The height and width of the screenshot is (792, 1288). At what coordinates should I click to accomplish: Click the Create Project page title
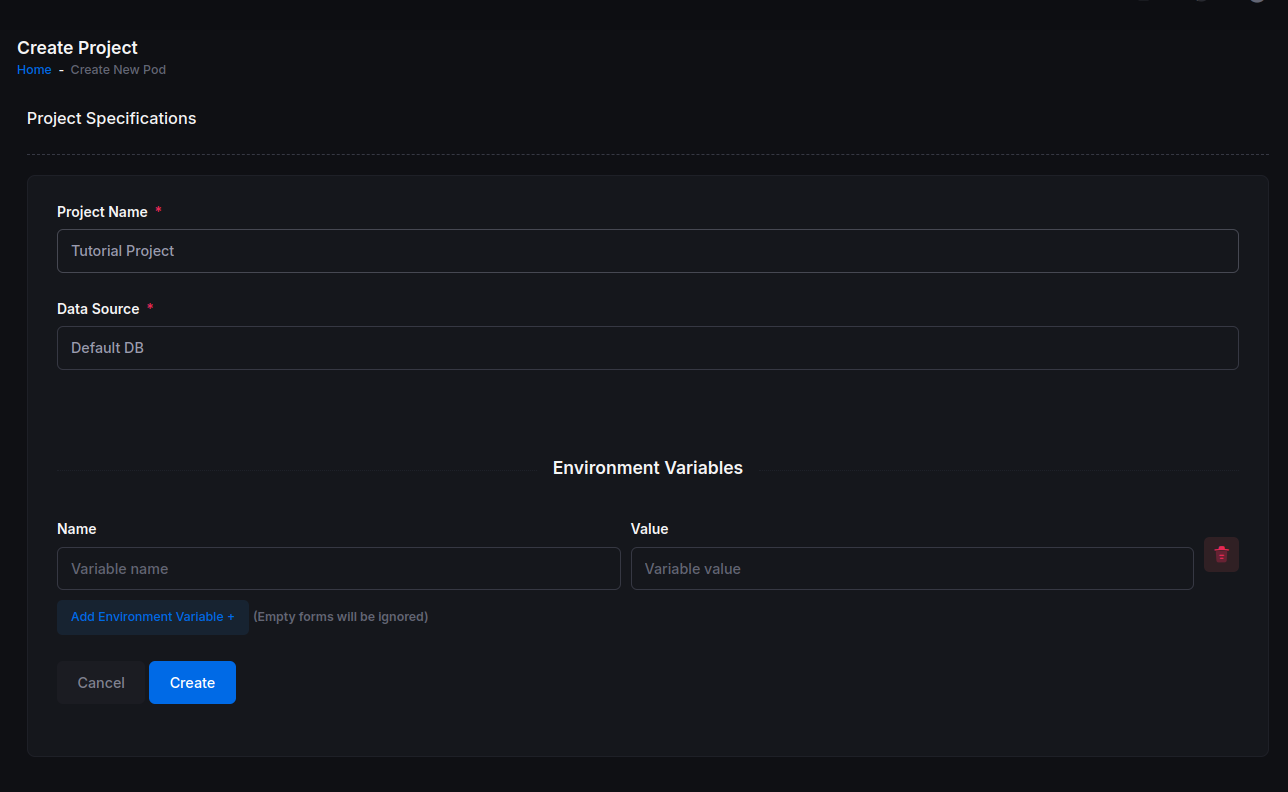(77, 47)
